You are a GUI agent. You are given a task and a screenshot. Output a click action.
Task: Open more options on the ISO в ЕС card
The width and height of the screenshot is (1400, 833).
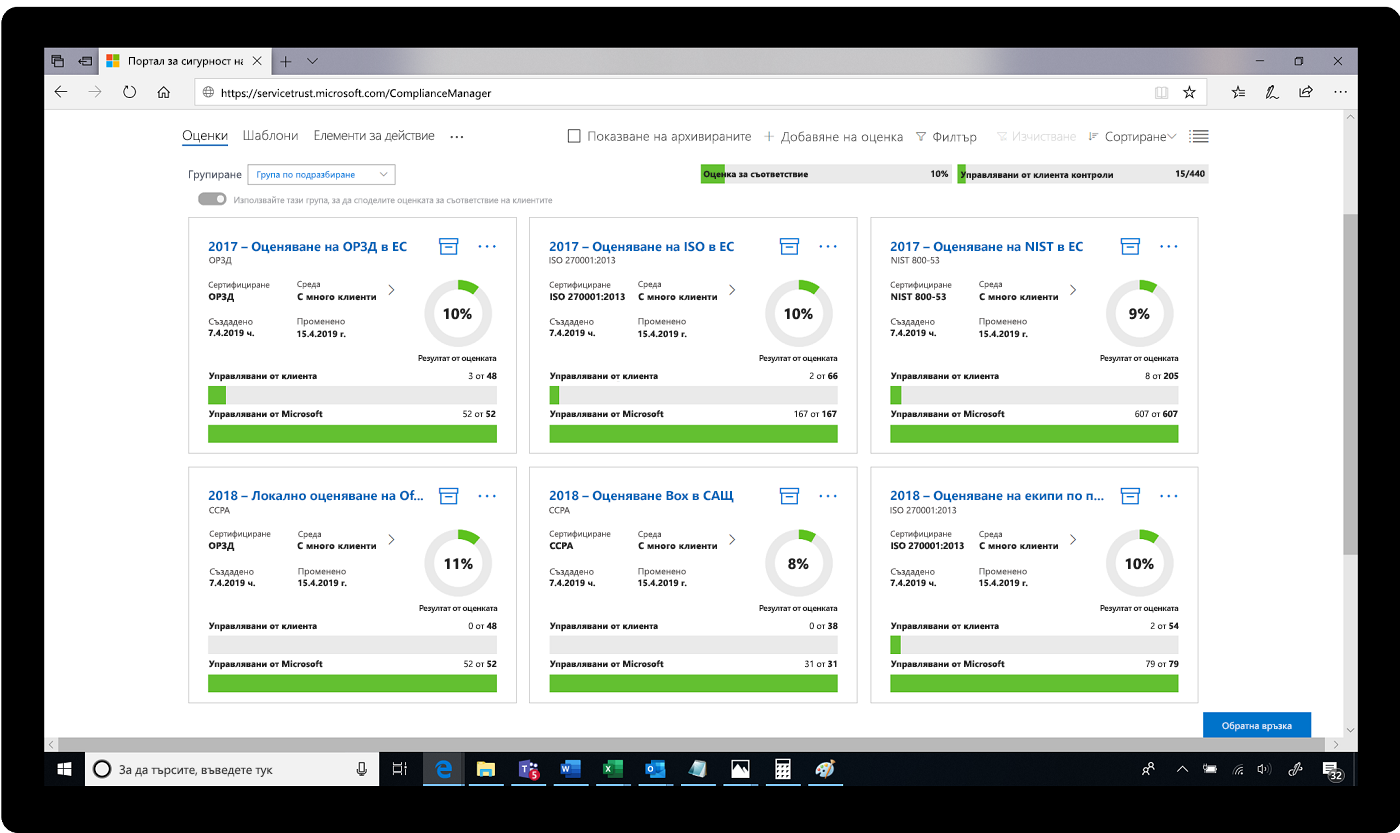(x=828, y=246)
